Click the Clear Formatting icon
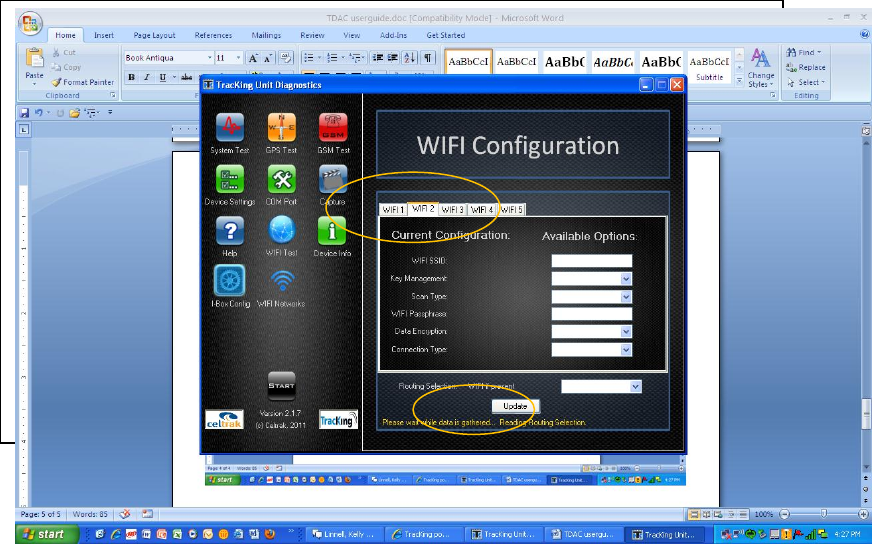Screen dimensions: 872x544 285,57
